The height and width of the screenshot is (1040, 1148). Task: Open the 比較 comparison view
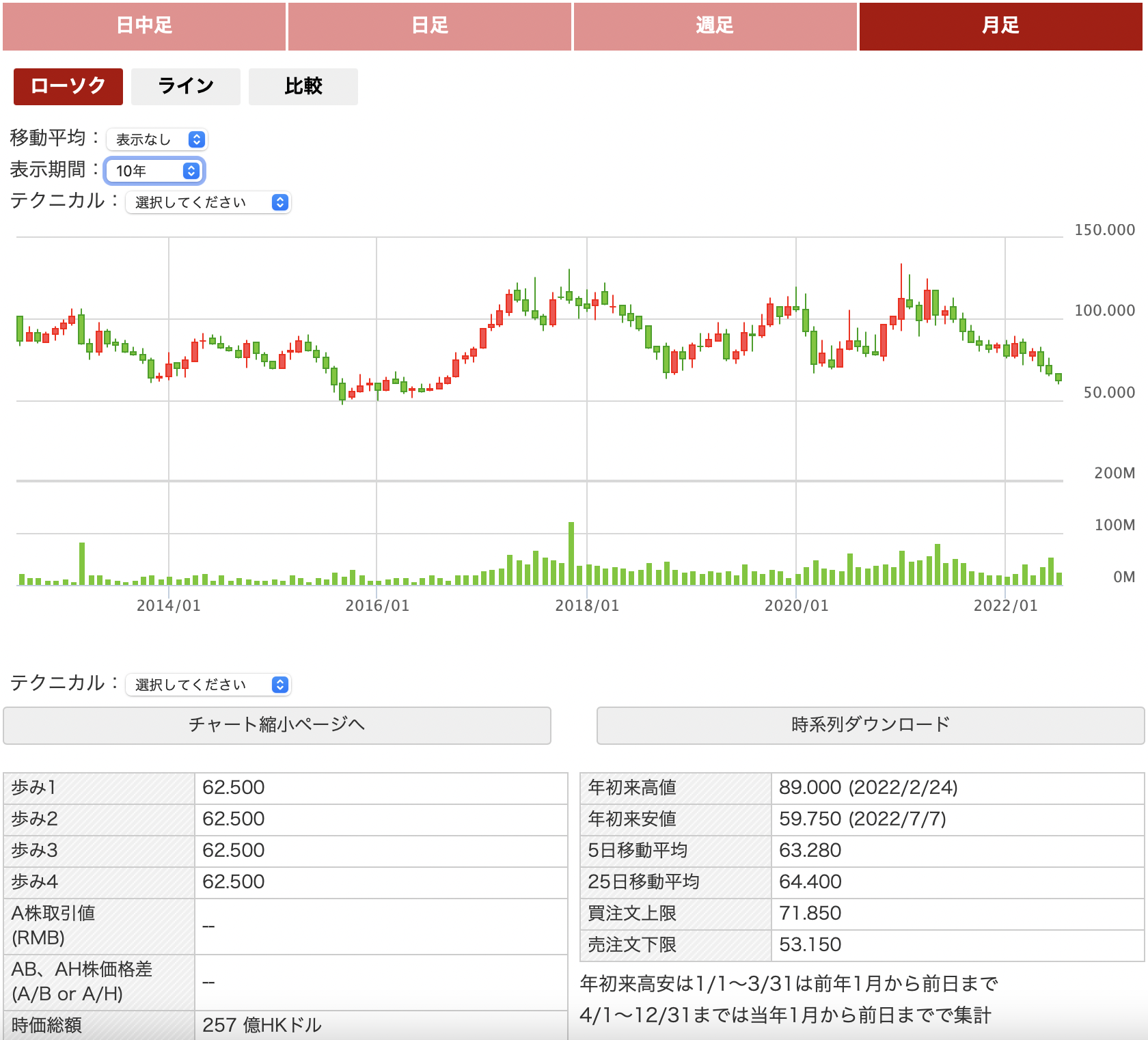[x=303, y=86]
